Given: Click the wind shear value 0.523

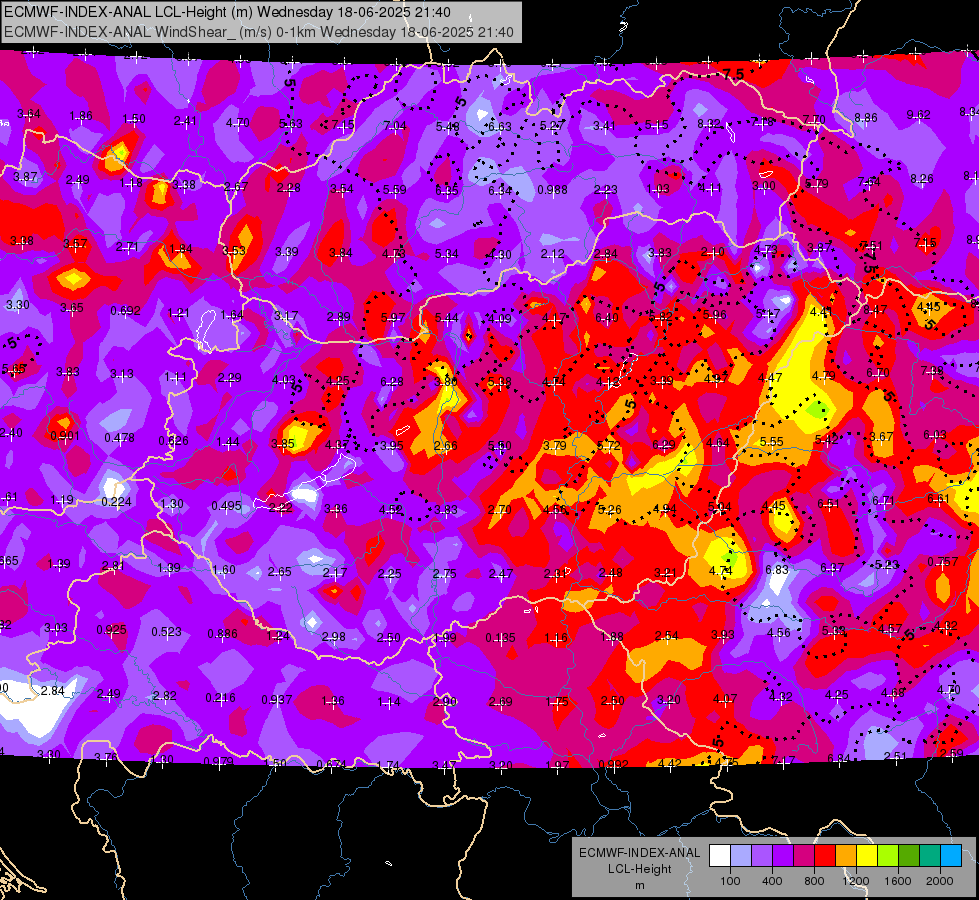Looking at the screenshot, I should coord(167,631).
